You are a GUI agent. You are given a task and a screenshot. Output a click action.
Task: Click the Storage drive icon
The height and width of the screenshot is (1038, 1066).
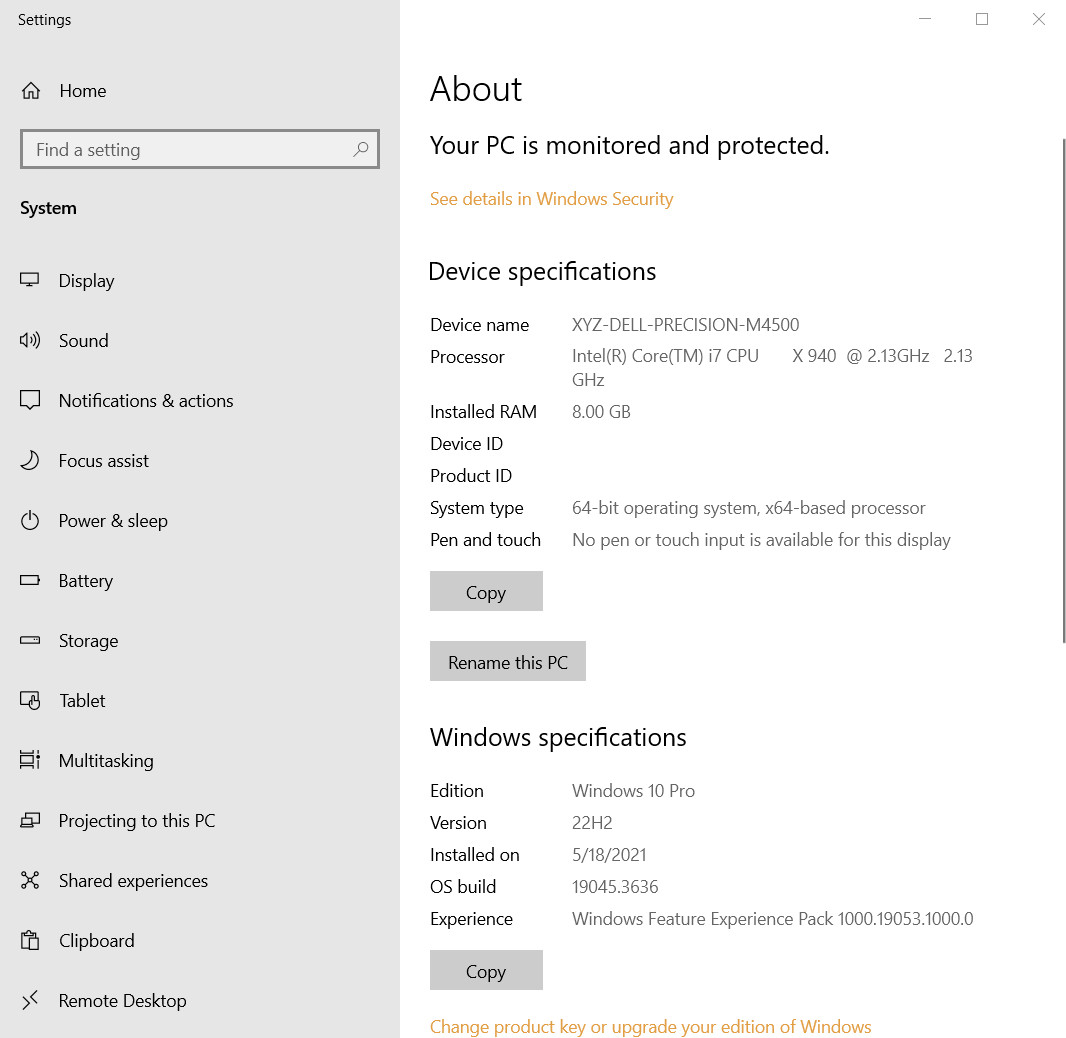tap(30, 640)
